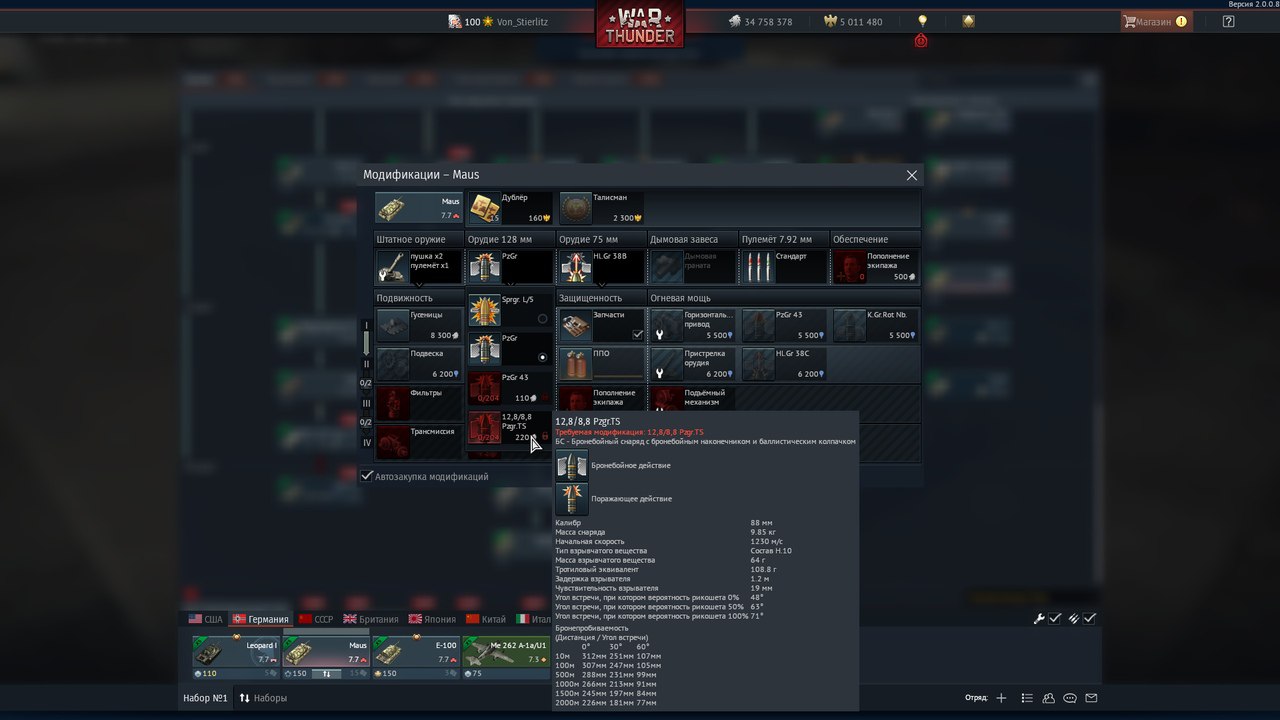Jump to tier IV on tier scale
The width and height of the screenshot is (1280, 720).
point(366,442)
